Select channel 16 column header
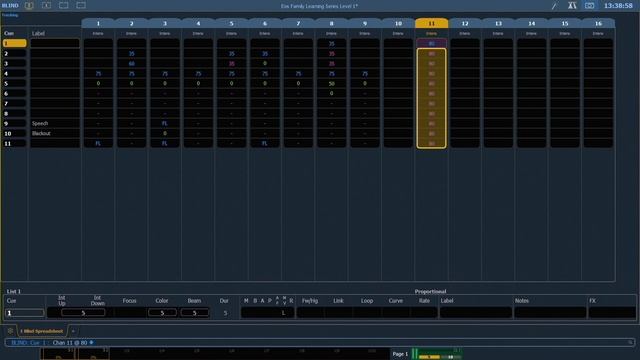 pyautogui.click(x=598, y=24)
